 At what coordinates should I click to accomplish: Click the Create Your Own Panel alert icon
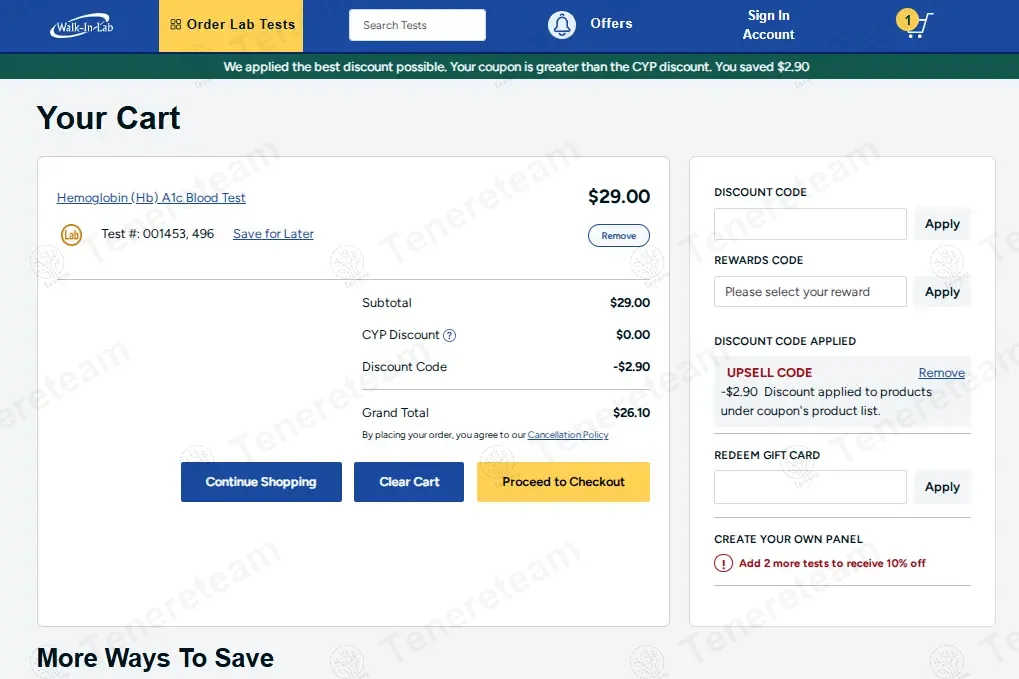[723, 563]
